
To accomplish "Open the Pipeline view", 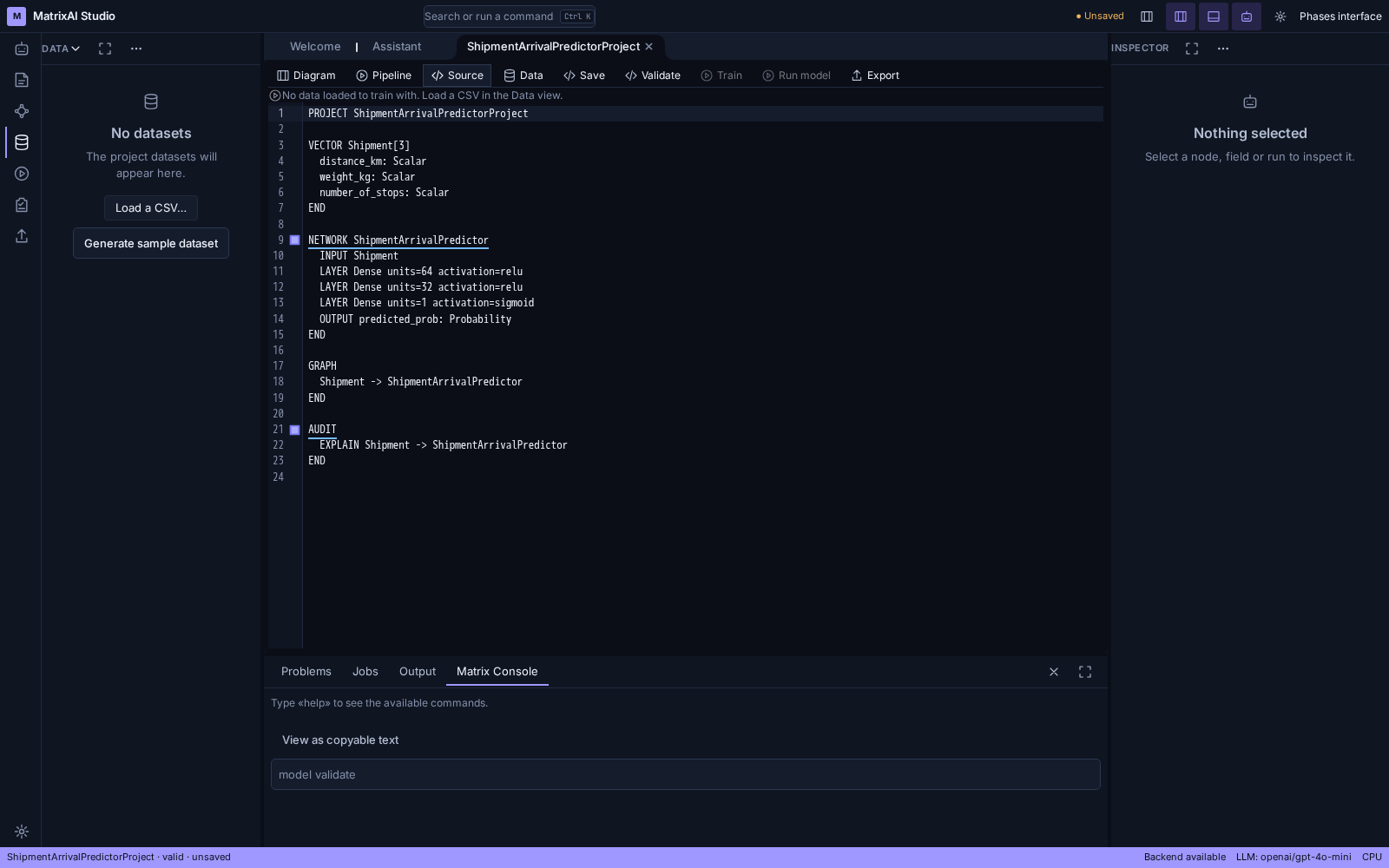I will click(x=384, y=76).
